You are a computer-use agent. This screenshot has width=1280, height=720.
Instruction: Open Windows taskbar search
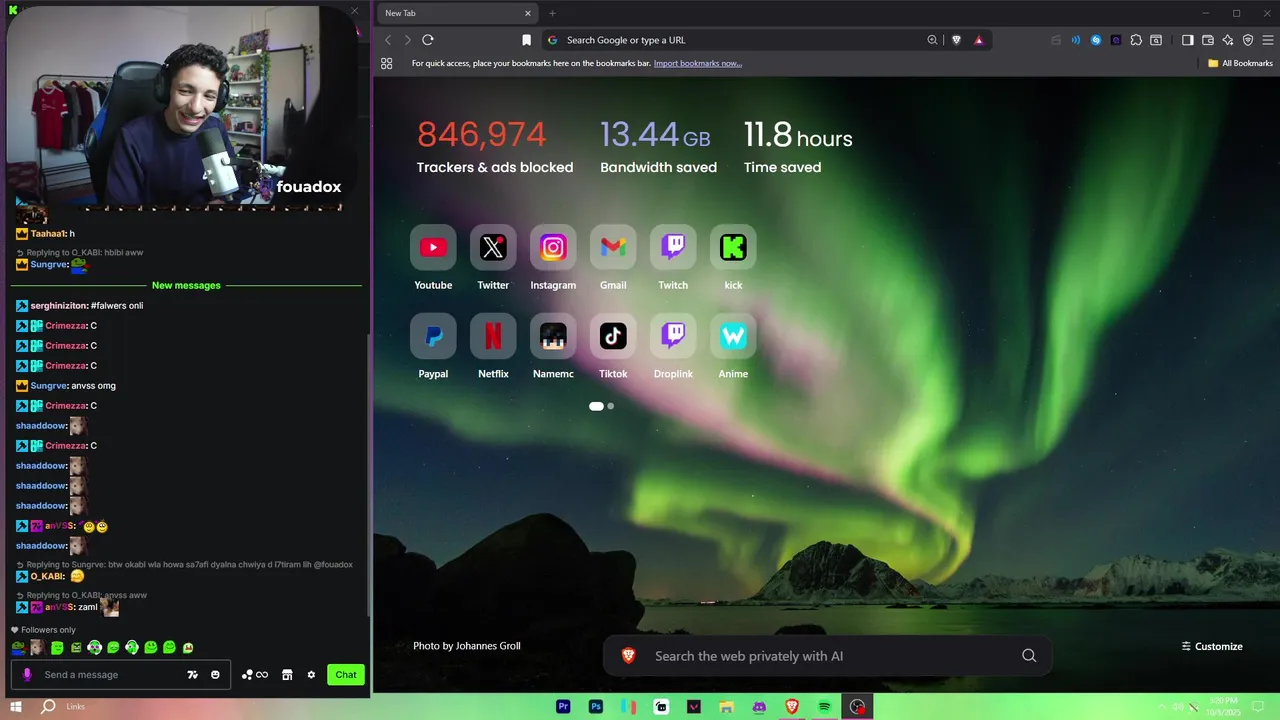coord(48,707)
